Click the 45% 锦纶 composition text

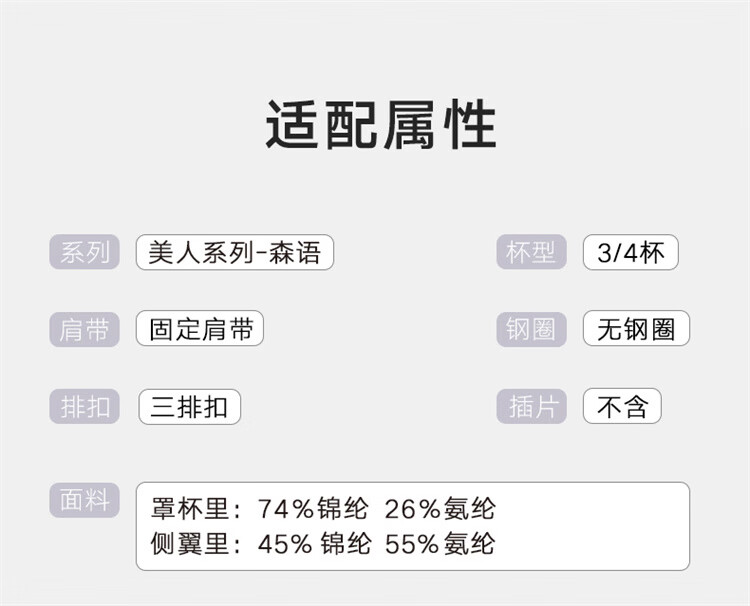pos(314,544)
